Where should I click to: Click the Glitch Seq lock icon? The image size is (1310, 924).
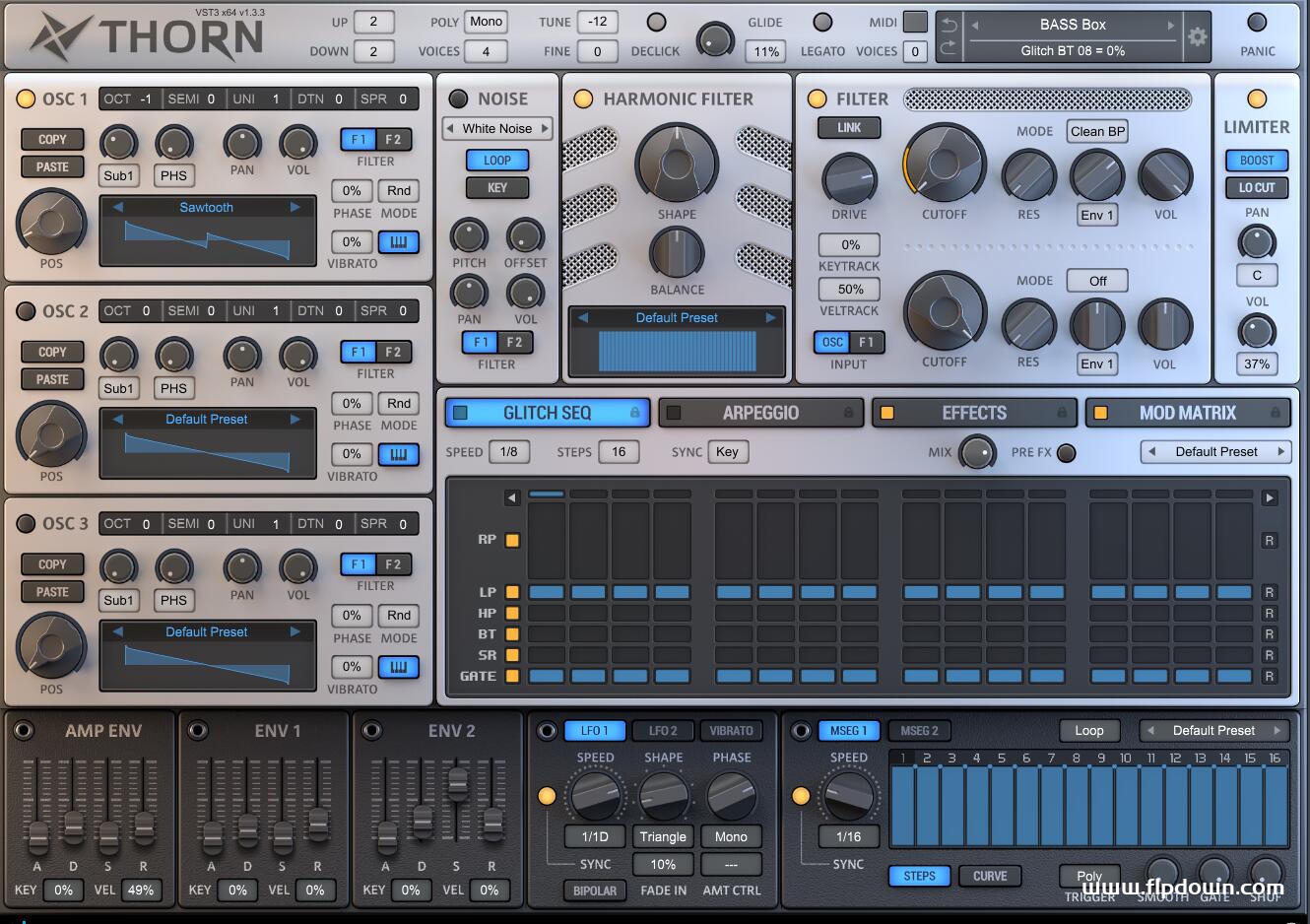[x=635, y=413]
